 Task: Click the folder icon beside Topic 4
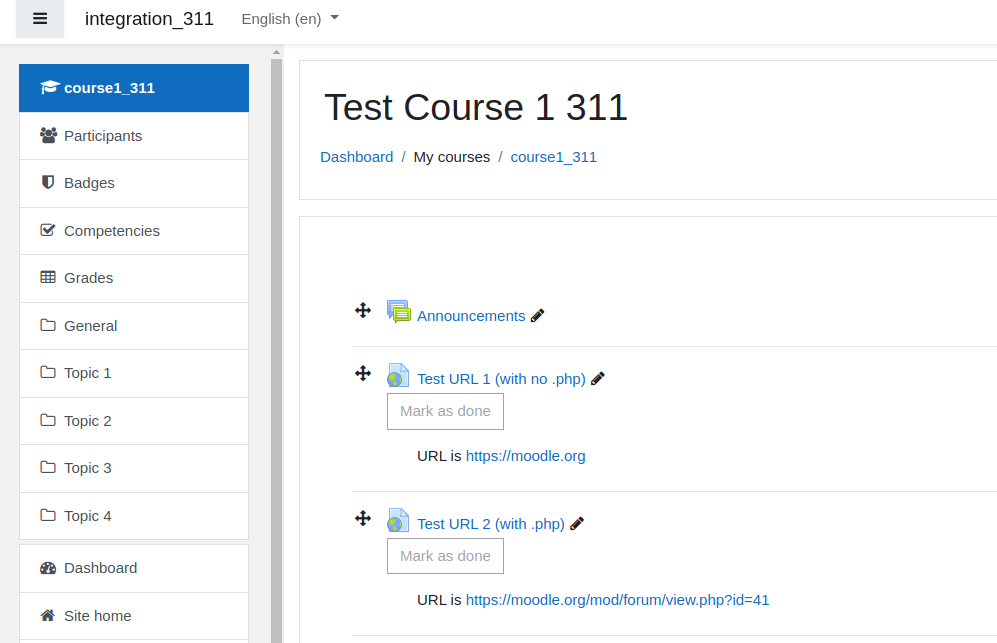click(x=48, y=515)
